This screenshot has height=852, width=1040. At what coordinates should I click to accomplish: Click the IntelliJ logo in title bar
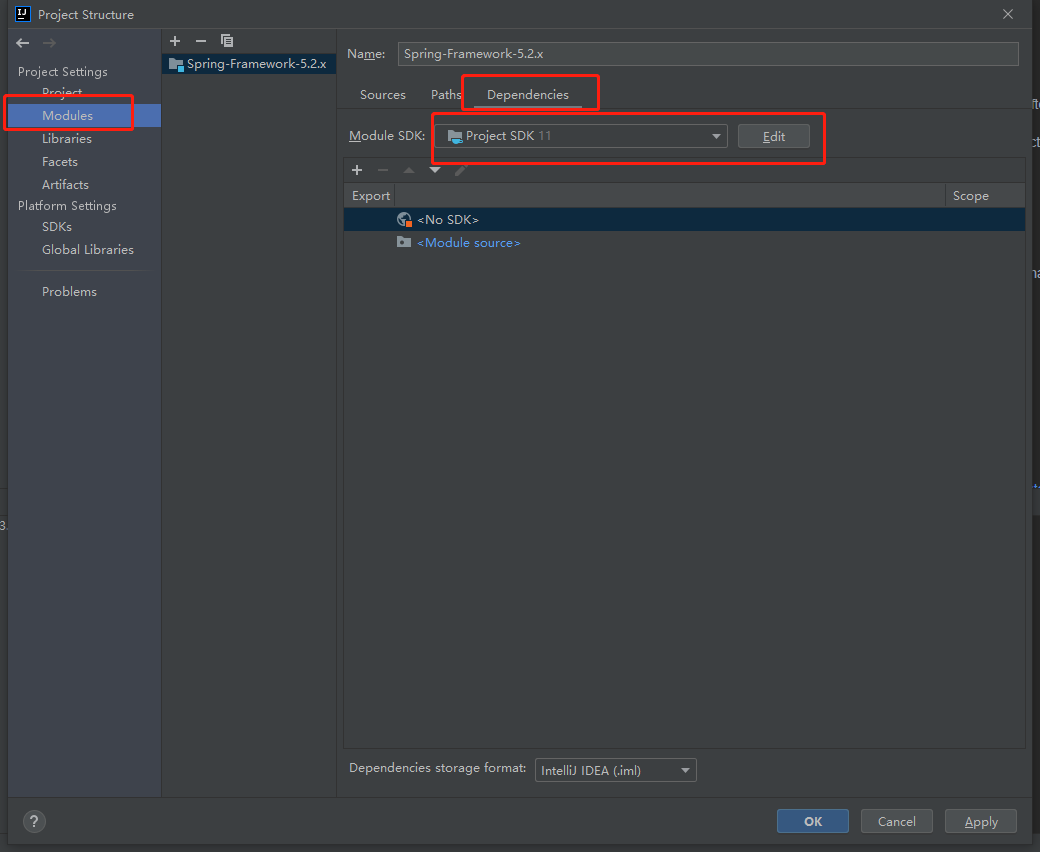point(23,14)
